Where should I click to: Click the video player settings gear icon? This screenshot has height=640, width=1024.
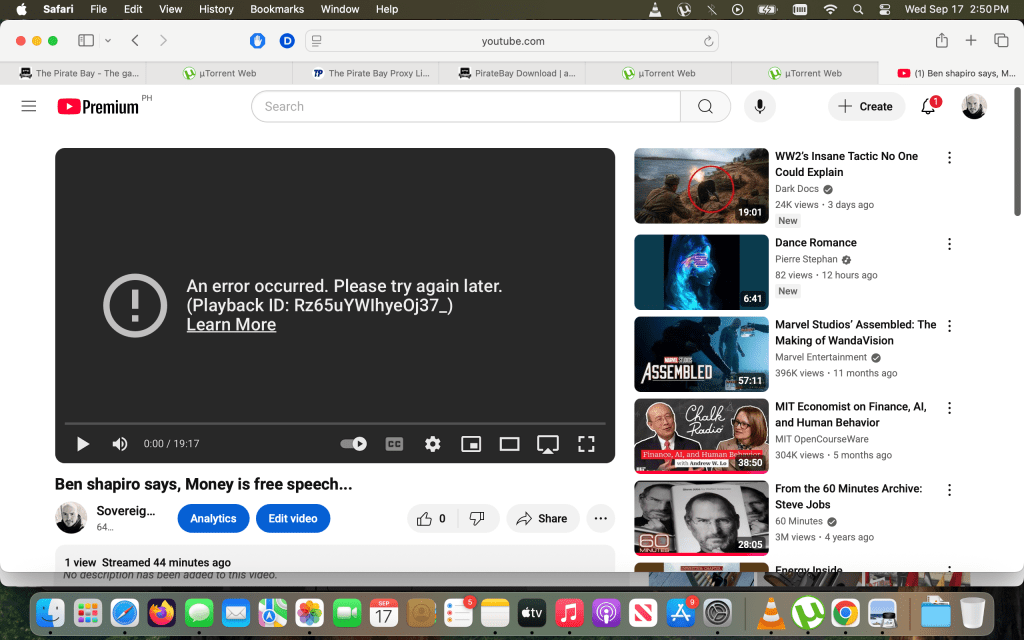click(x=432, y=444)
